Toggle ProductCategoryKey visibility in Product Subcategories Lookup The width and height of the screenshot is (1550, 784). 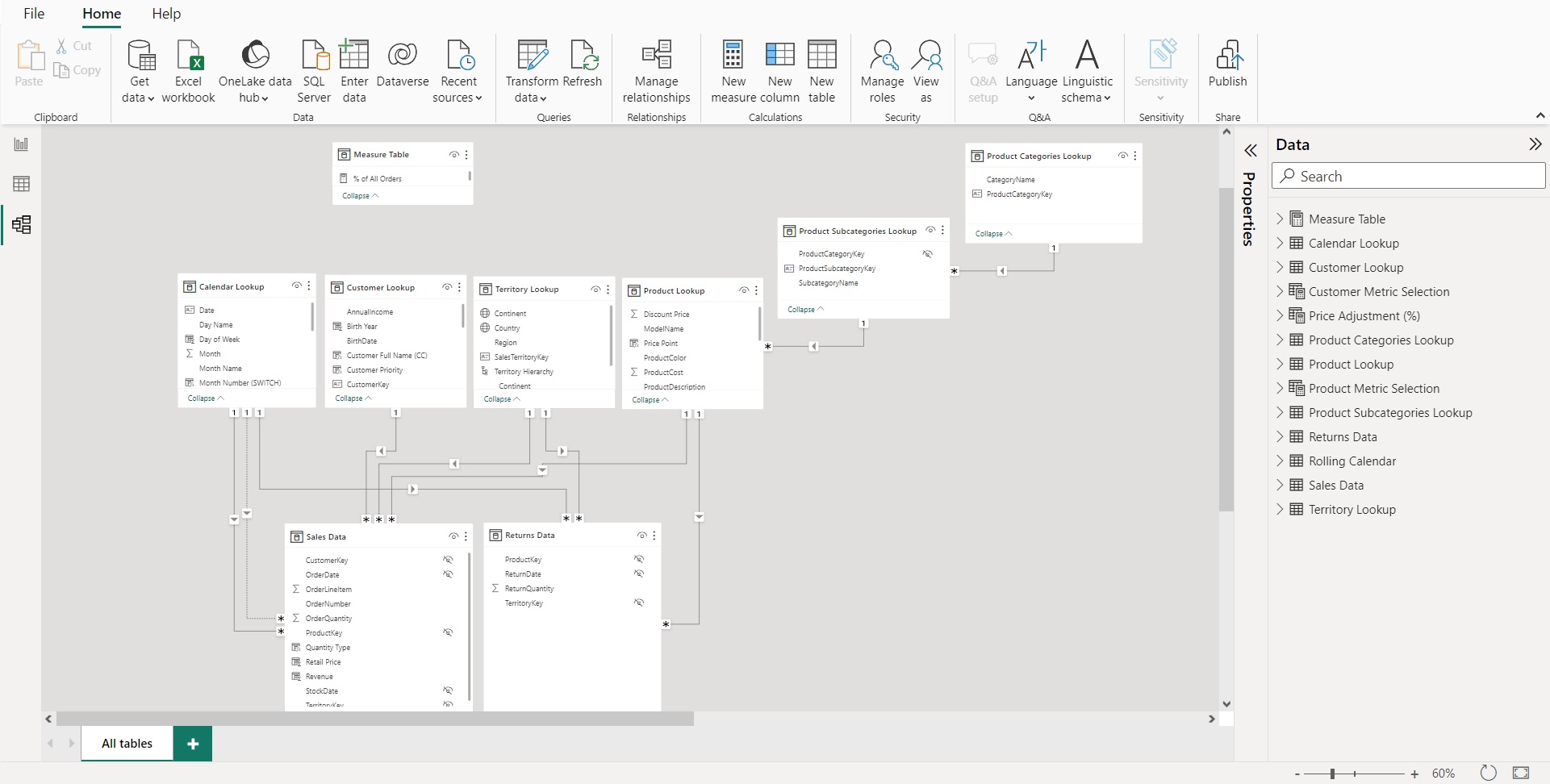coord(928,253)
